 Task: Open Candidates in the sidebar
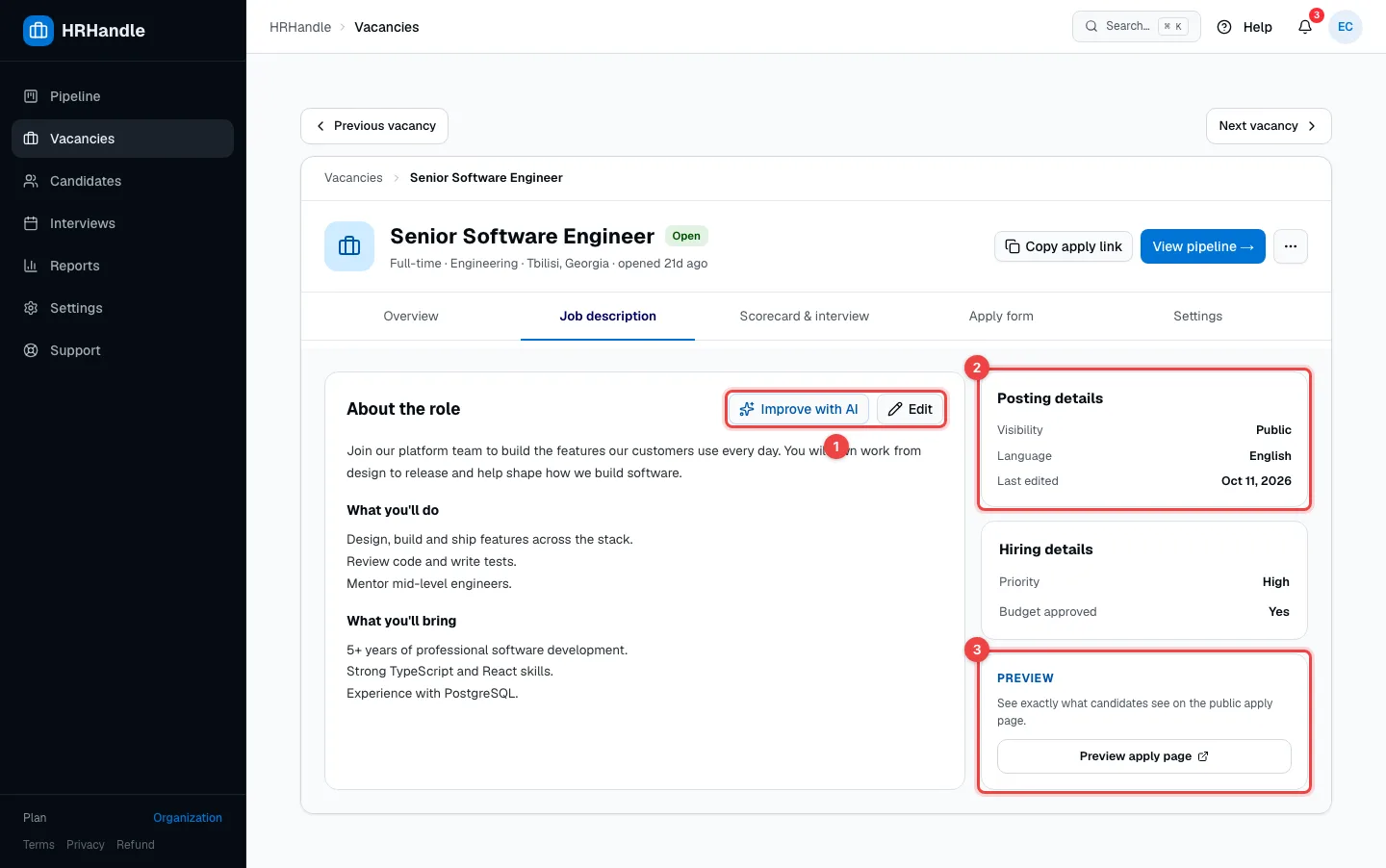(x=122, y=181)
